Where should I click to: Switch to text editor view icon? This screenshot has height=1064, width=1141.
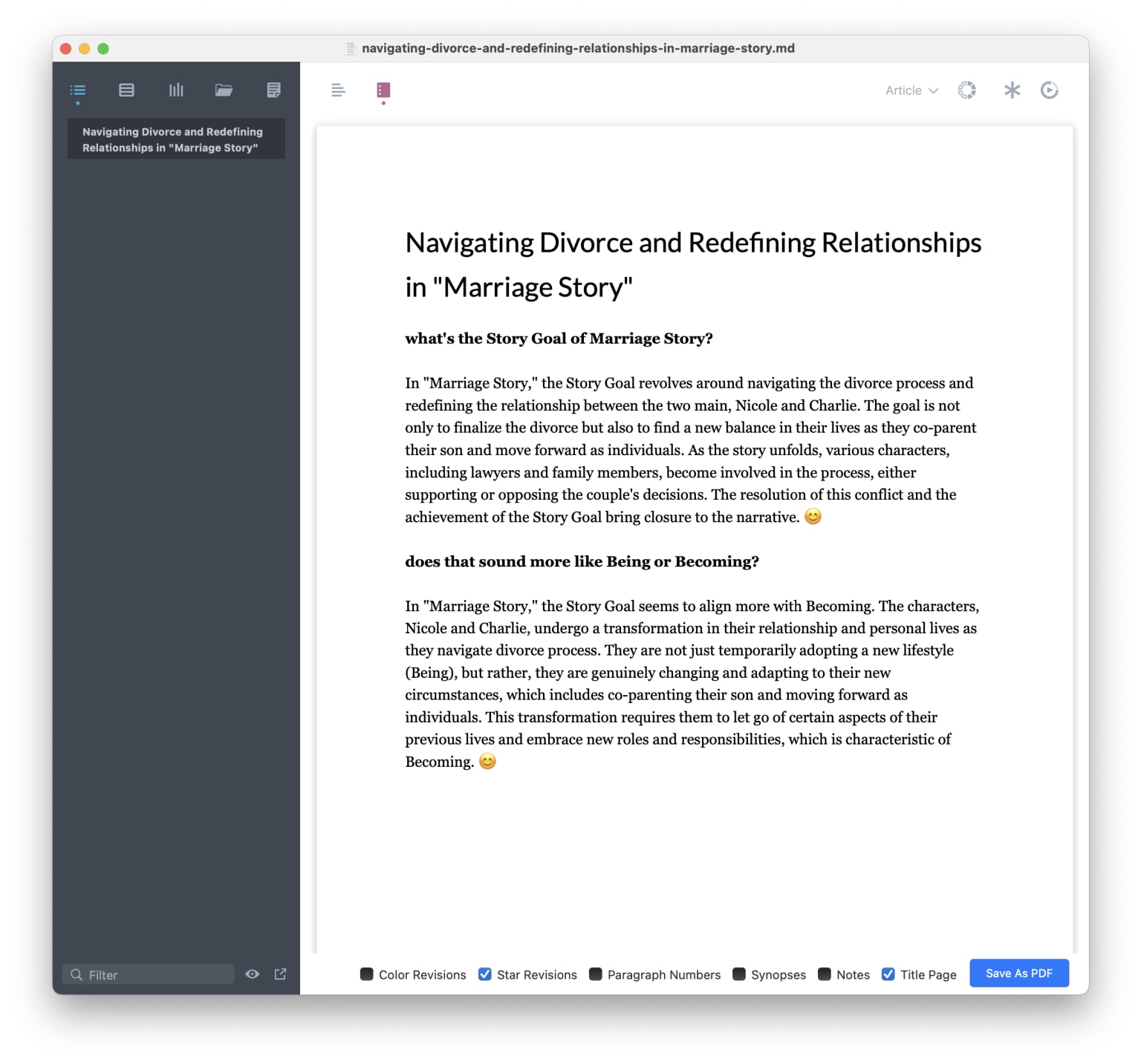point(338,91)
